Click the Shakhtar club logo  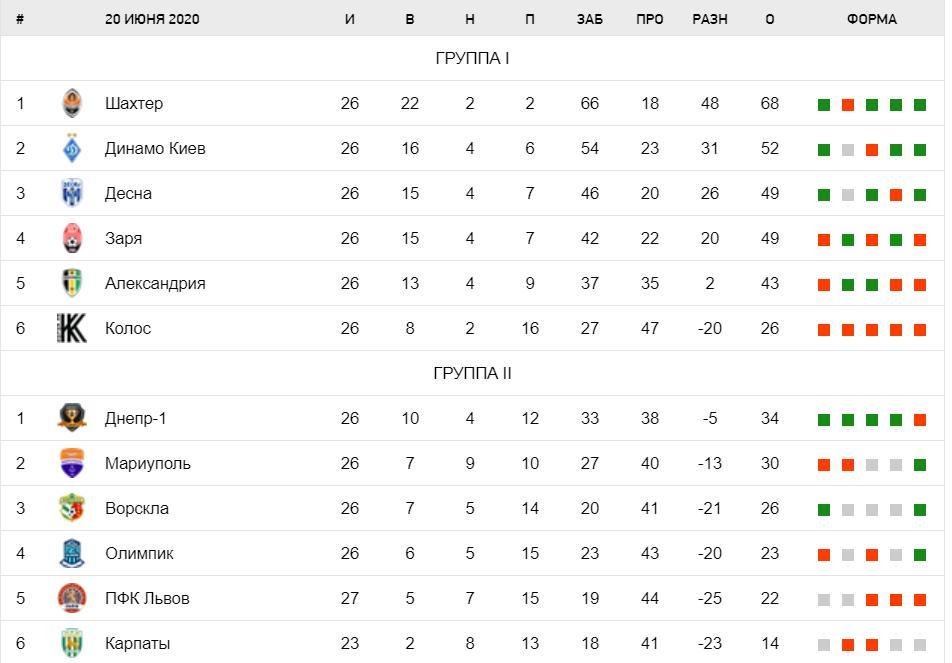pos(72,103)
